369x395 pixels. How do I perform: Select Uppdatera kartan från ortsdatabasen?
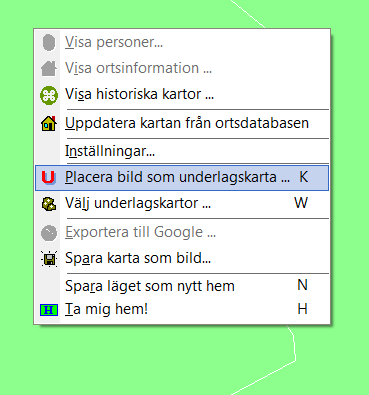(182, 123)
